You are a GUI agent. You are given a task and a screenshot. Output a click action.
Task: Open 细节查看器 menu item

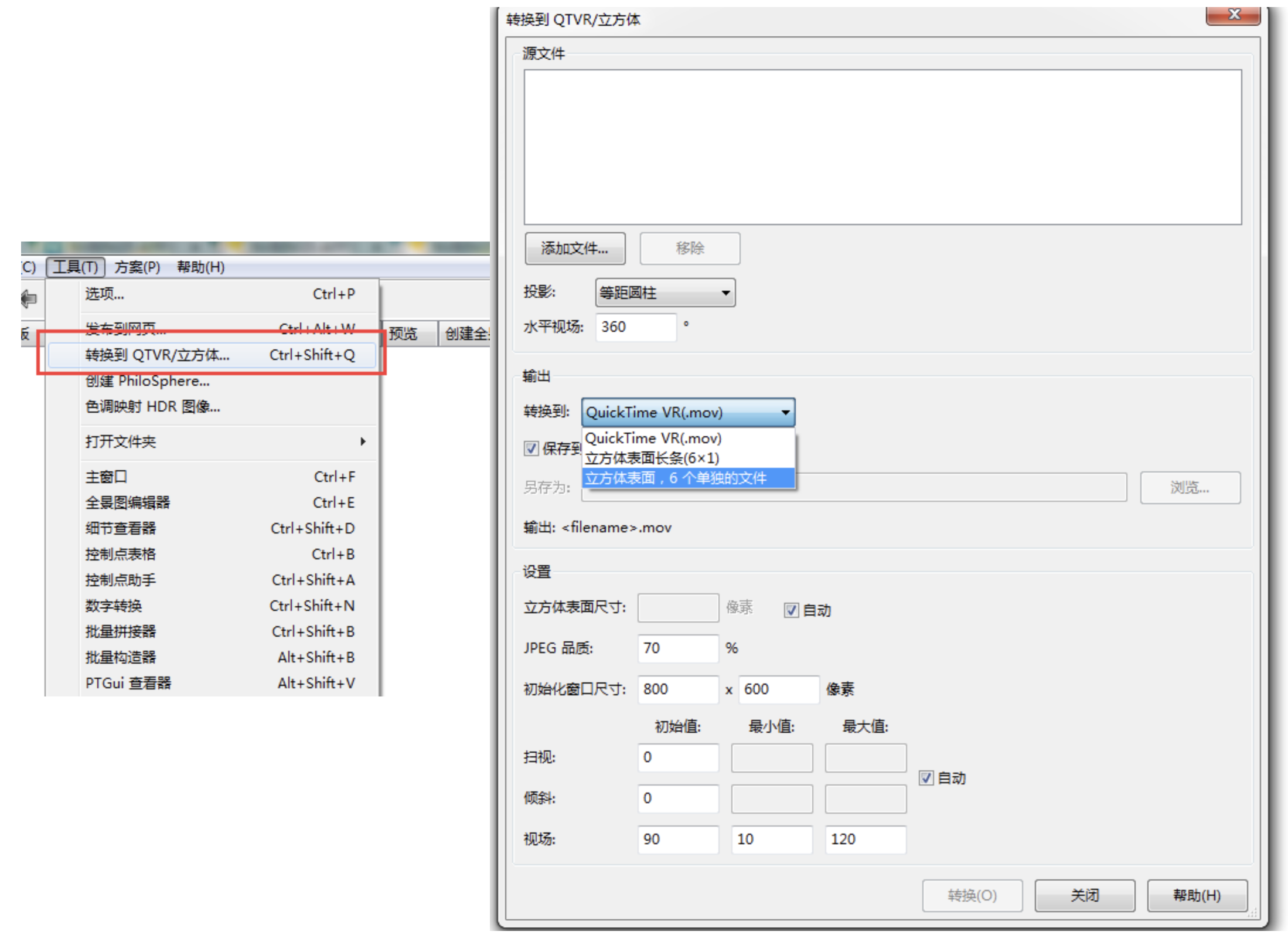212,528
